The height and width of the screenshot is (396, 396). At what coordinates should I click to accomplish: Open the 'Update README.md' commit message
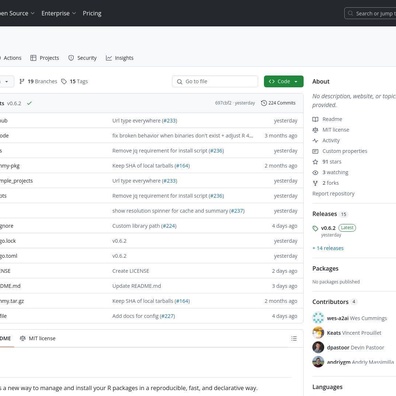(137, 286)
